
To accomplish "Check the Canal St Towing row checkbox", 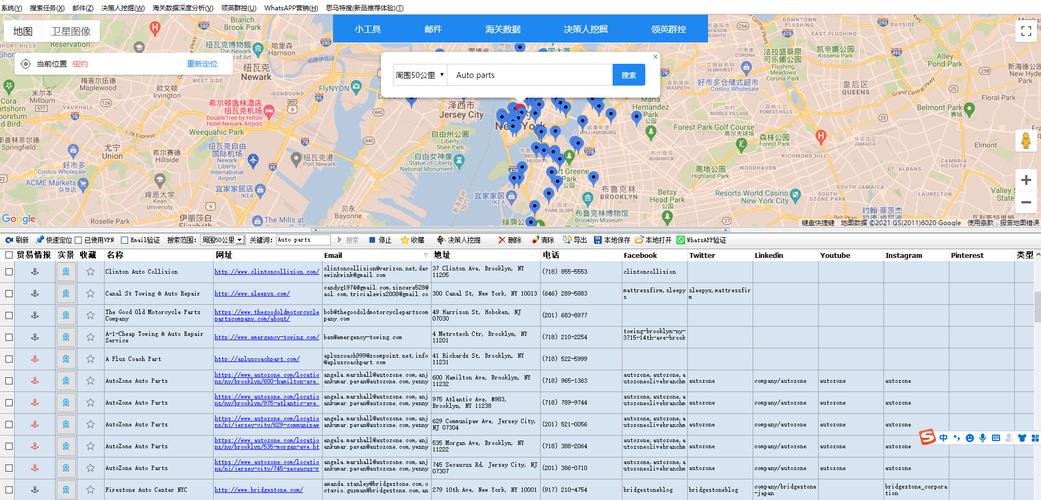I will coord(9,294).
